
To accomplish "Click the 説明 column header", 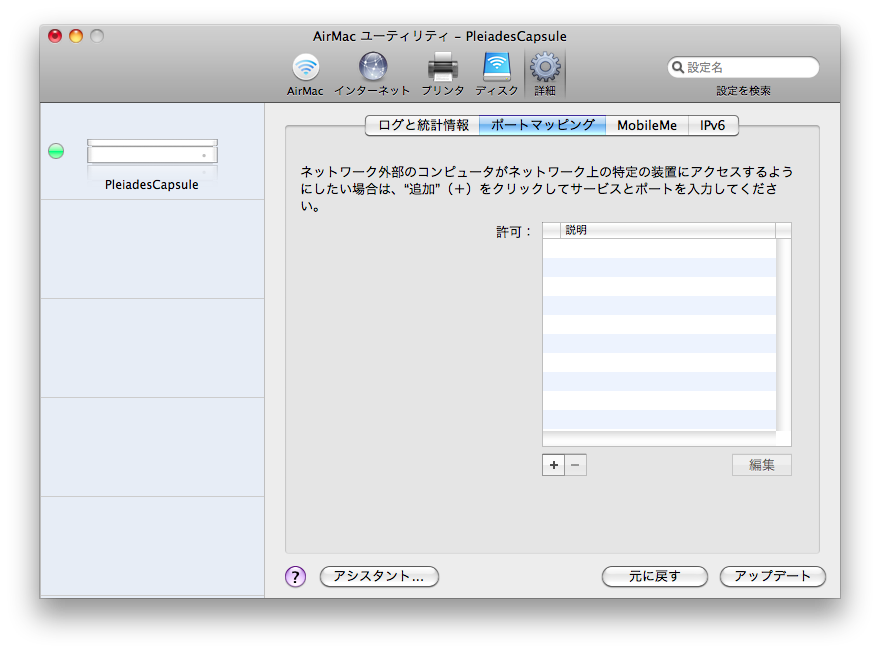I will [667, 230].
